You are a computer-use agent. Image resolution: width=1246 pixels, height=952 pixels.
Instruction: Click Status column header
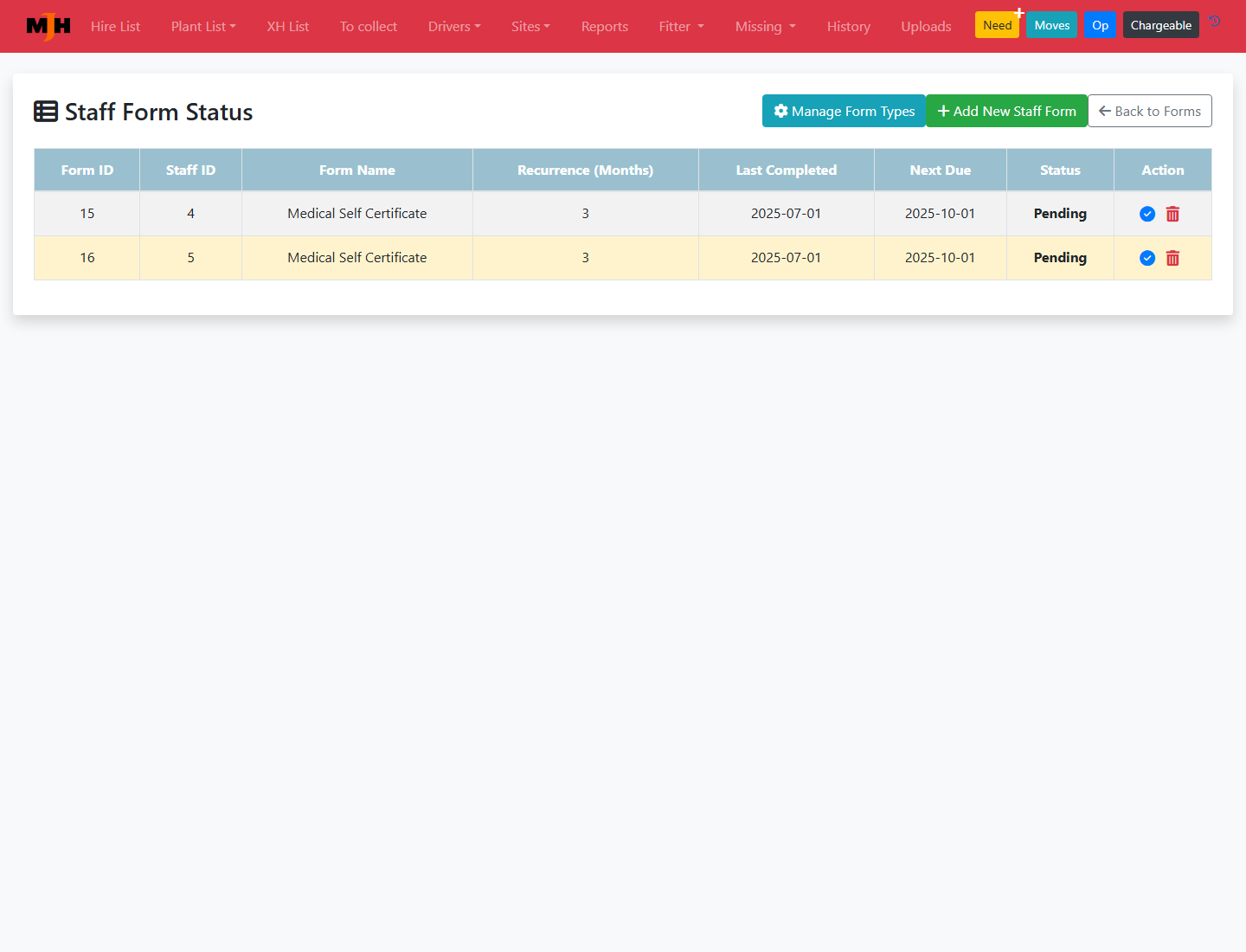1060,170
